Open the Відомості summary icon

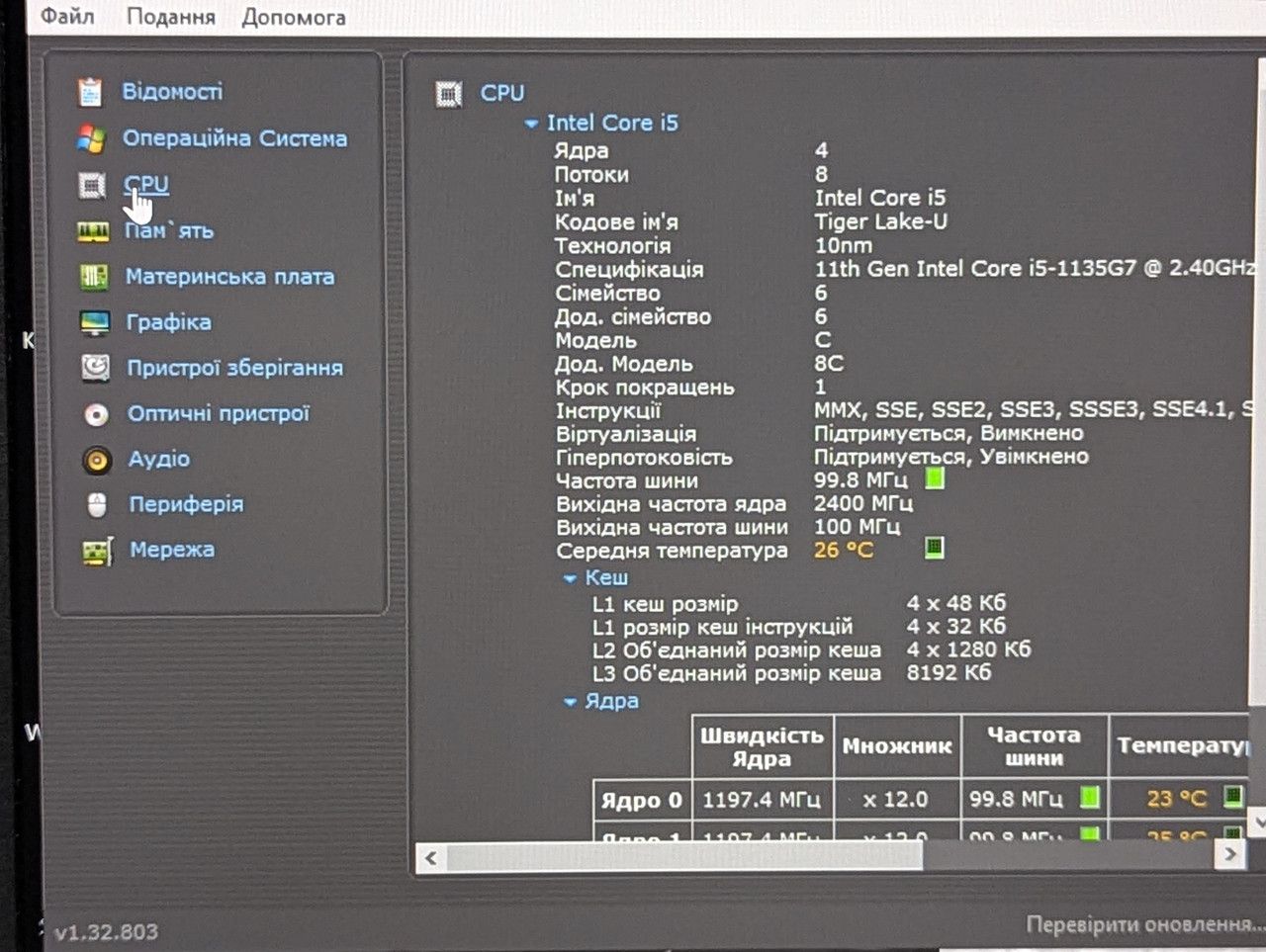(x=90, y=92)
